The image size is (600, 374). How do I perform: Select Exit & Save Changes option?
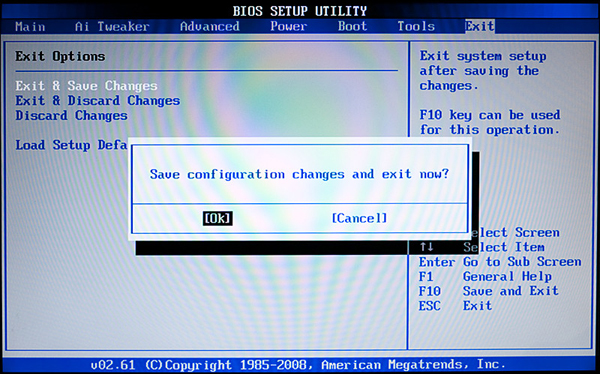(x=86, y=86)
